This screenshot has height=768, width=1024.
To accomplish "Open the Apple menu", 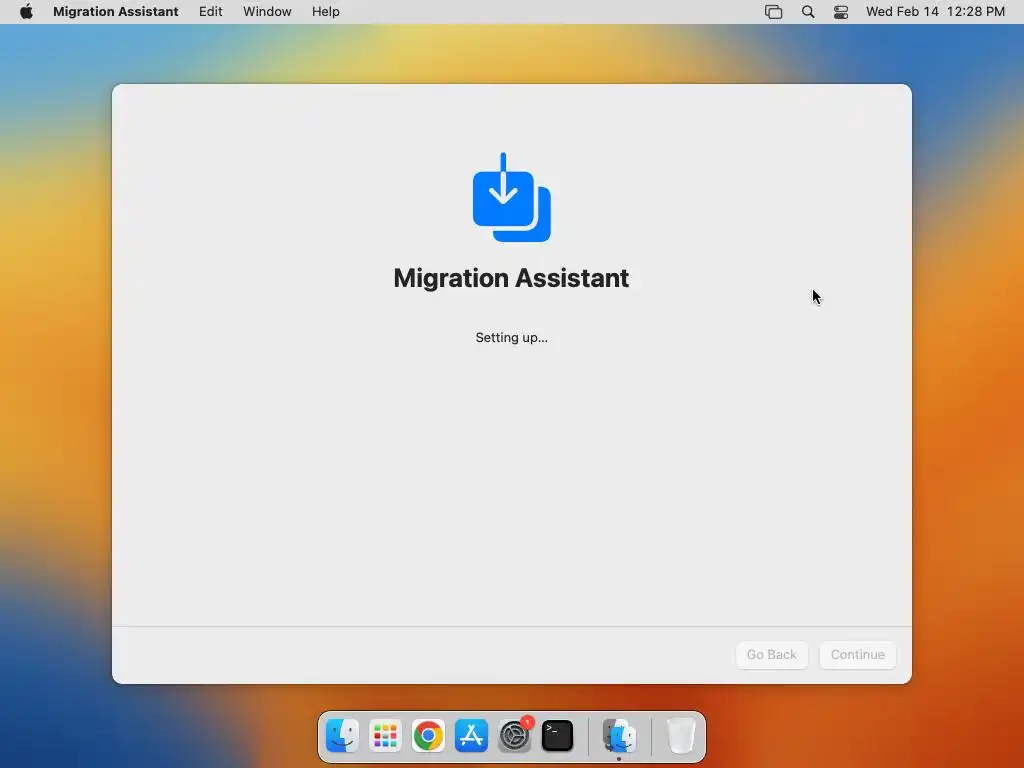I will click(26, 12).
